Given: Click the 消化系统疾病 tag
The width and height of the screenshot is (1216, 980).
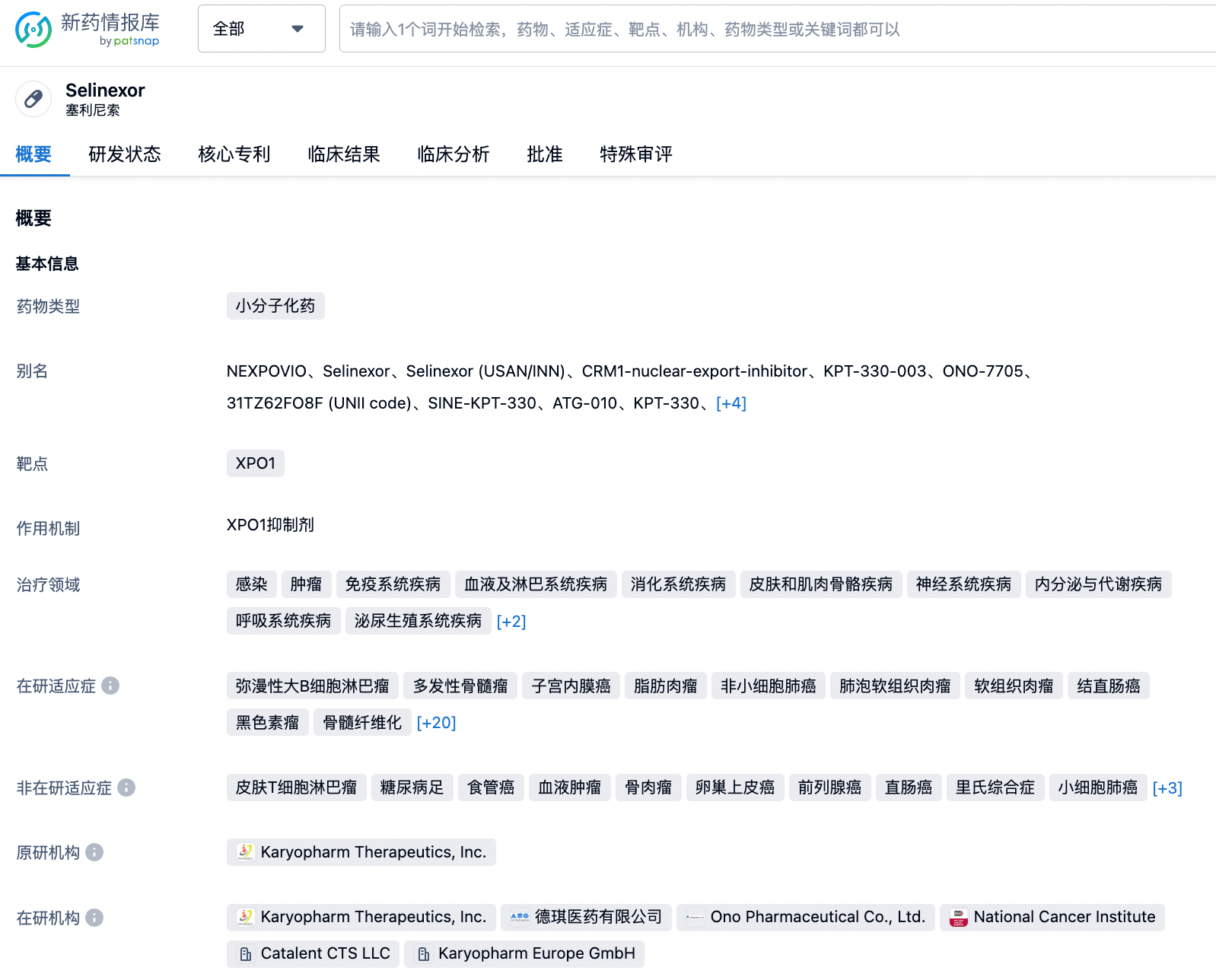Looking at the screenshot, I should tap(678, 584).
